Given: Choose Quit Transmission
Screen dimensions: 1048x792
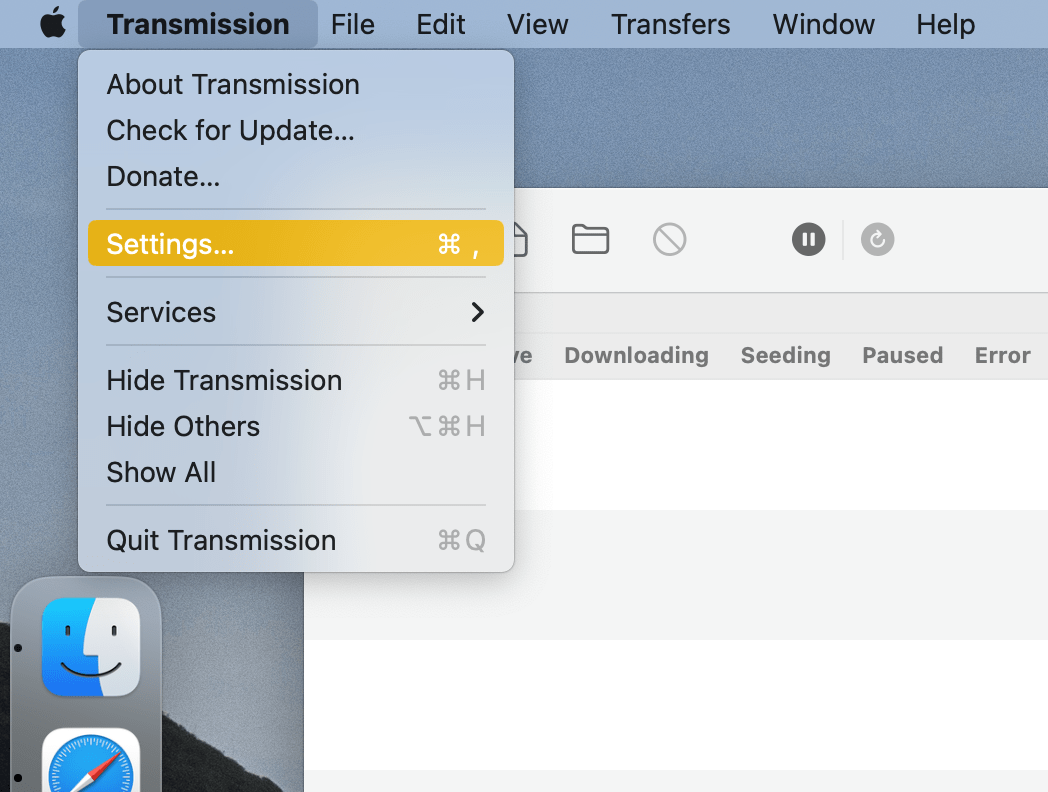Looking at the screenshot, I should pyautogui.click(x=221, y=540).
